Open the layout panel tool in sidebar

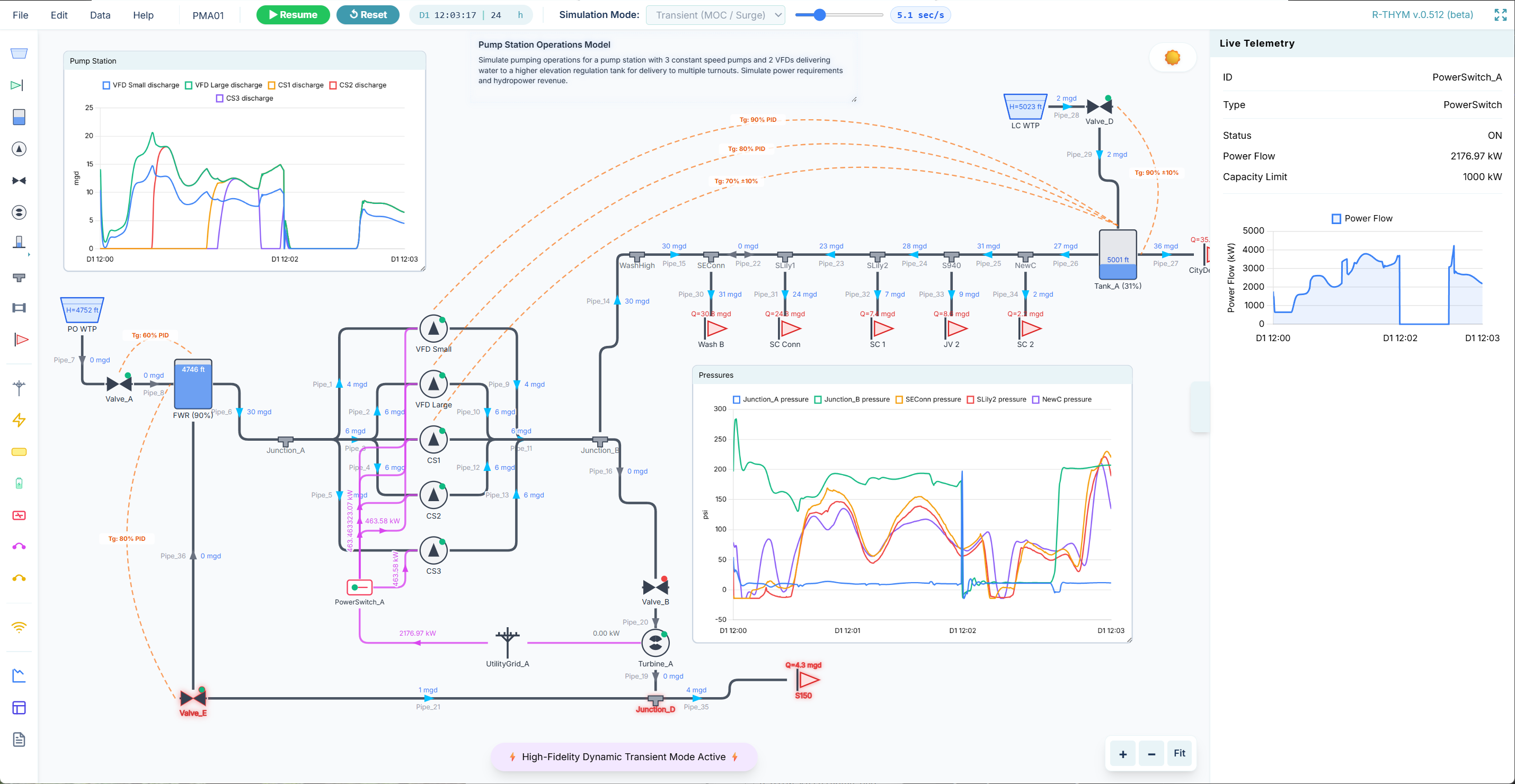tap(19, 708)
